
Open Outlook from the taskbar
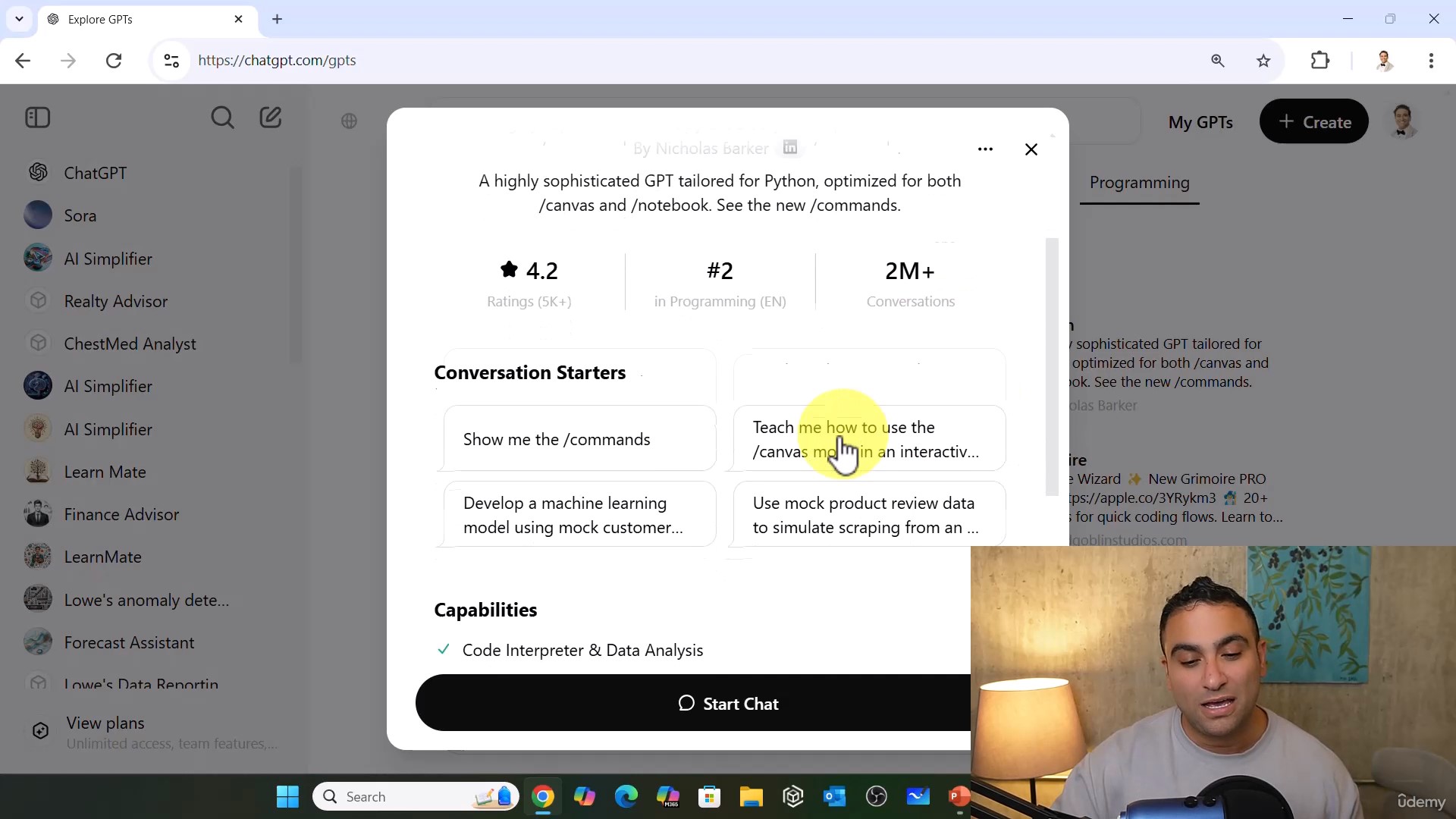pos(835,797)
